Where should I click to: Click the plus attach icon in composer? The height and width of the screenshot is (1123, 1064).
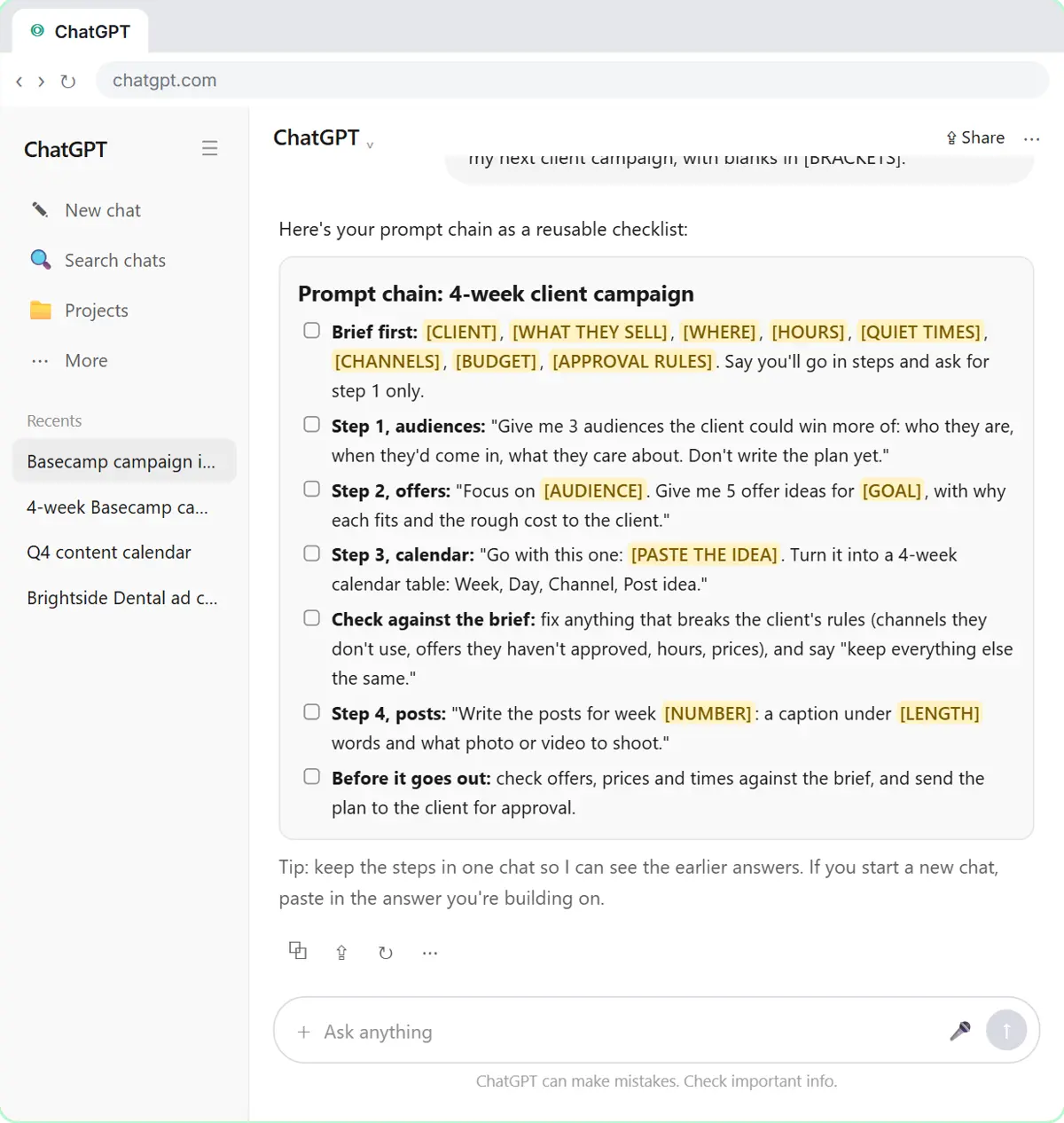(x=303, y=1032)
